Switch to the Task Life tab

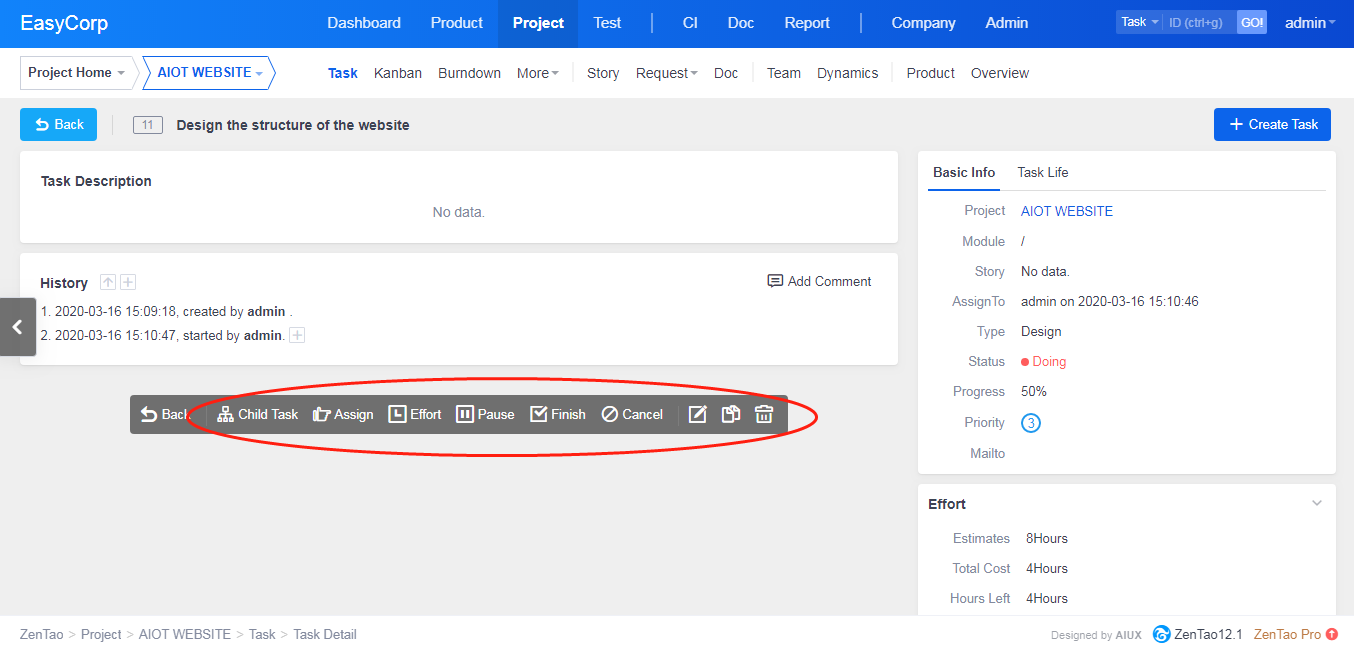1042,172
